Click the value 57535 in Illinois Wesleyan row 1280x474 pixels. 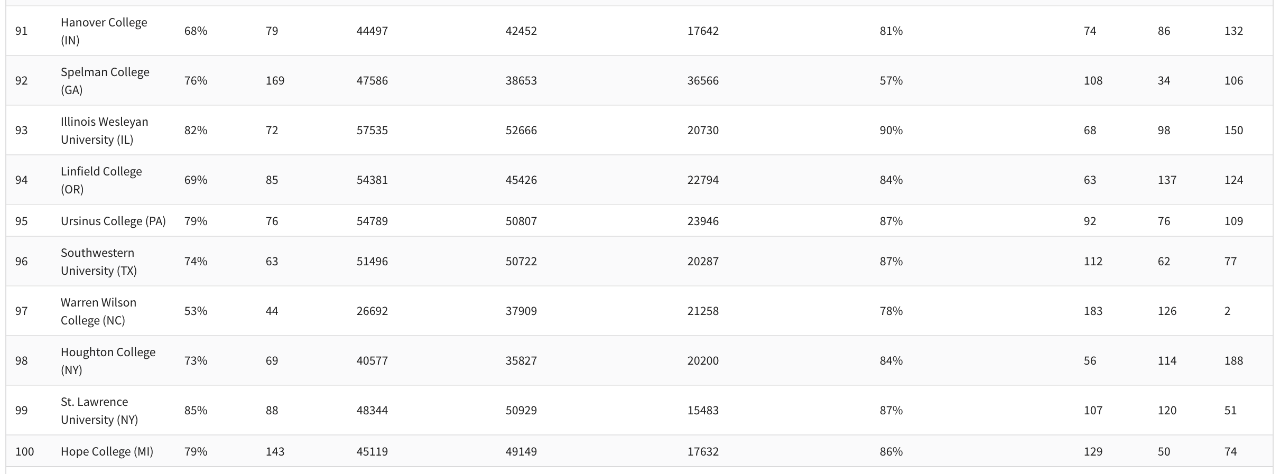pyautogui.click(x=372, y=130)
